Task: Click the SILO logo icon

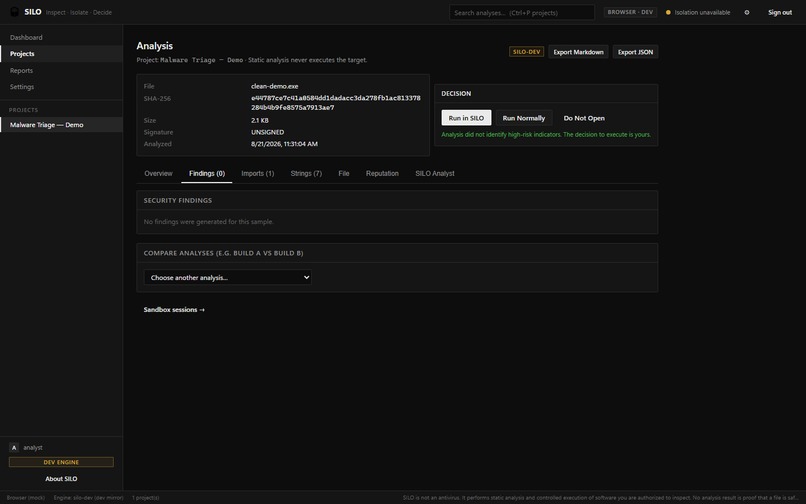Action: coord(15,12)
